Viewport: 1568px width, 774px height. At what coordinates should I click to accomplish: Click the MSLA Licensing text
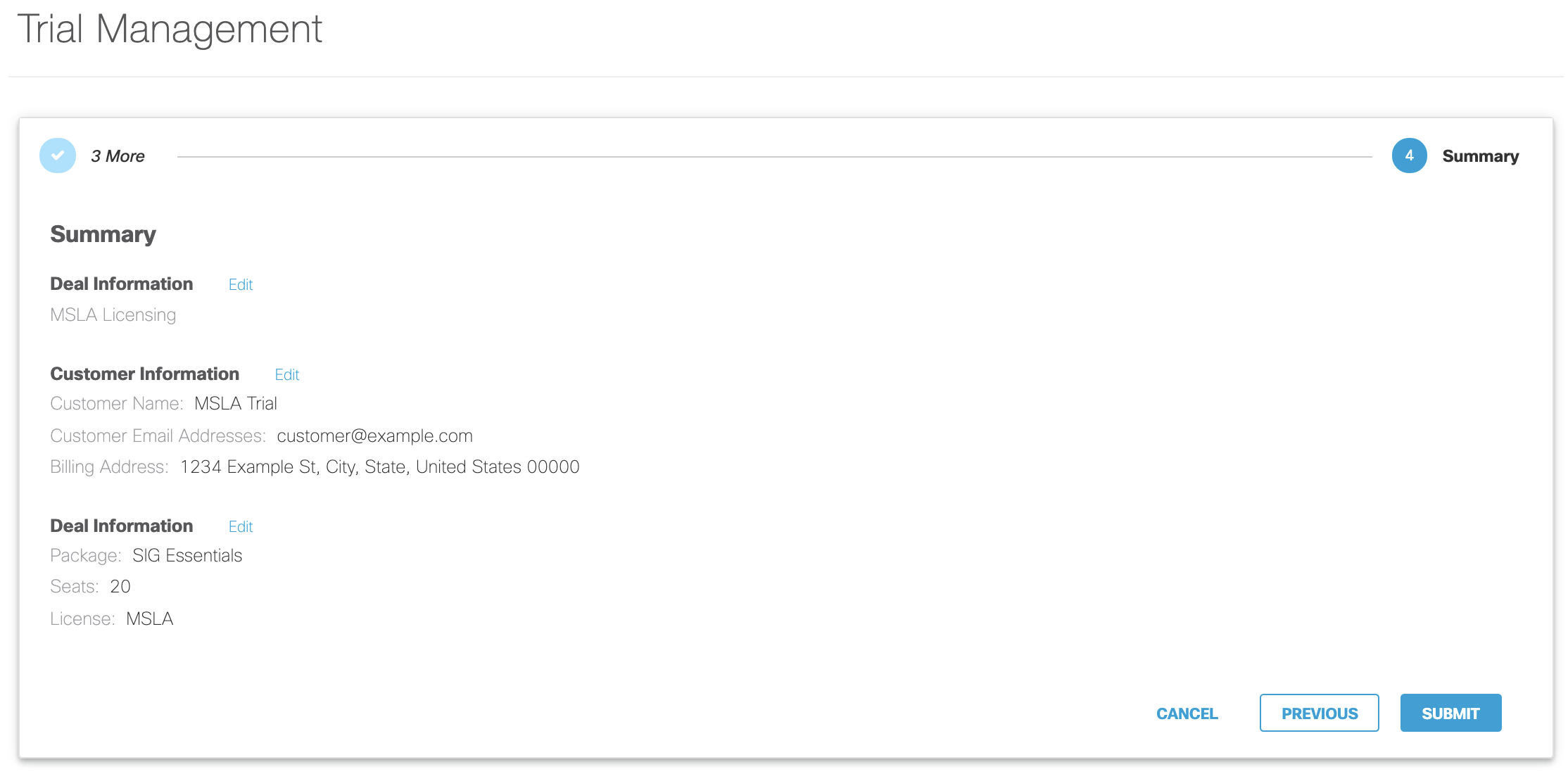[x=113, y=315]
